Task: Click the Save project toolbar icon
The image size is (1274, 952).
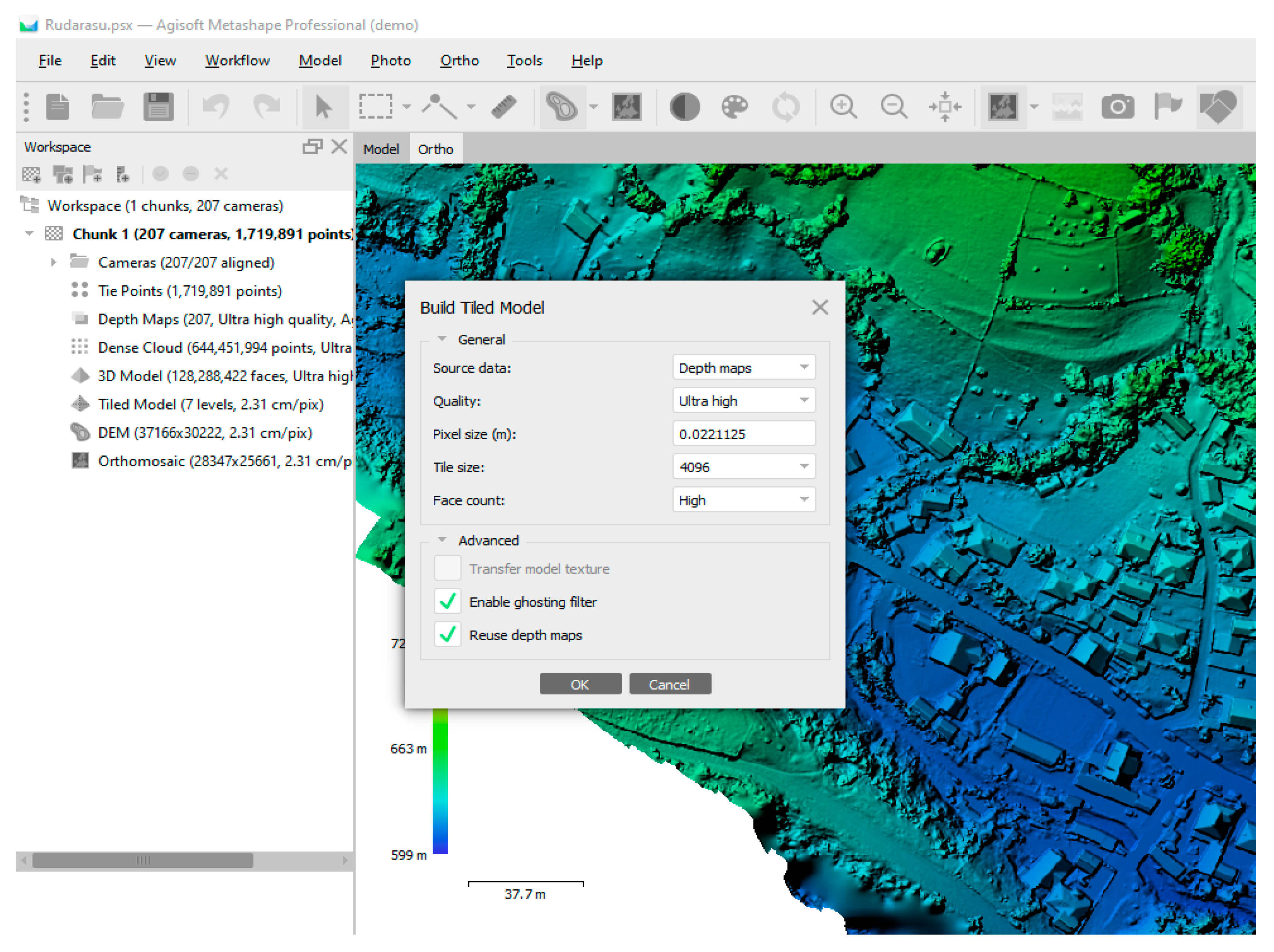Action: tap(158, 107)
